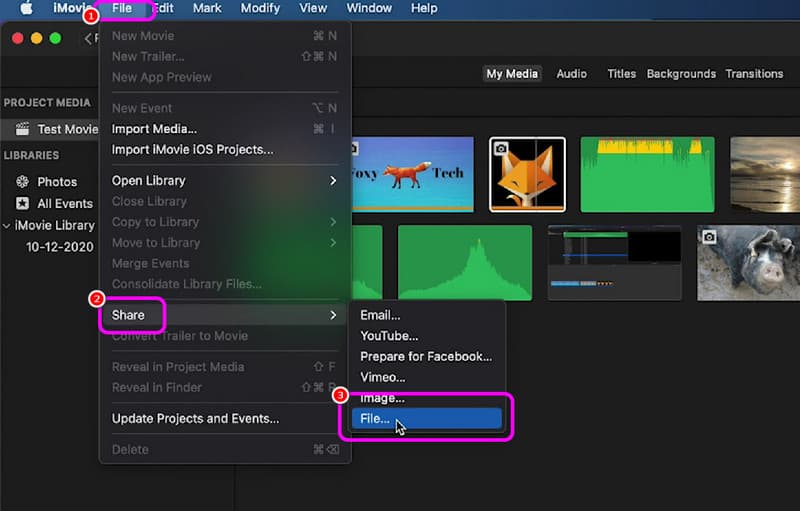Select All Events in sidebar

[65, 203]
